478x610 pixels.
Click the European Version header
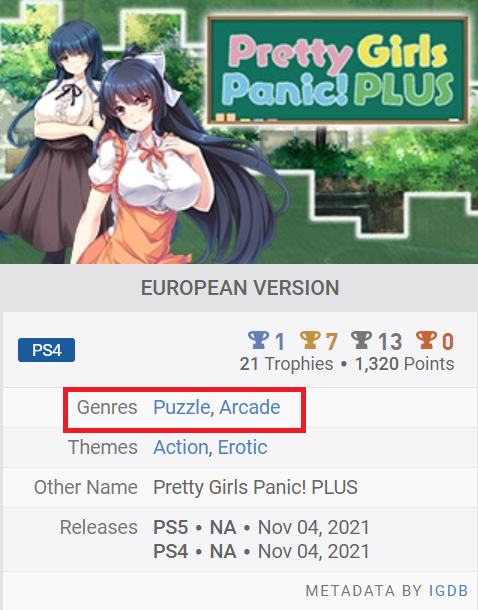pyautogui.click(x=240, y=288)
